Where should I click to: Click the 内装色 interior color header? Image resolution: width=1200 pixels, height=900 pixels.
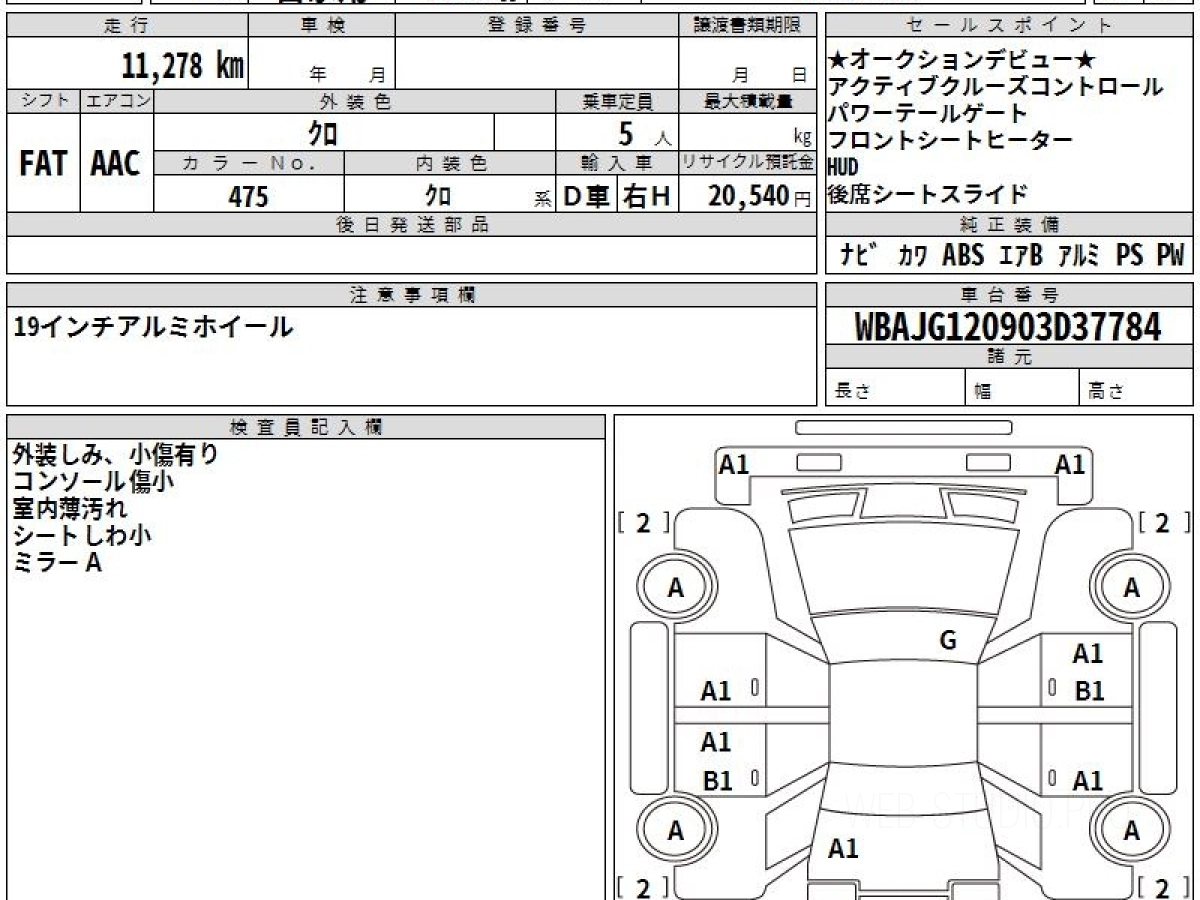coord(450,163)
